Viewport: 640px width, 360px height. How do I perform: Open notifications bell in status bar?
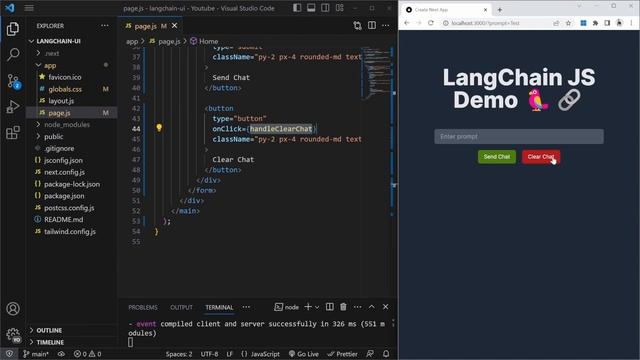386,354
